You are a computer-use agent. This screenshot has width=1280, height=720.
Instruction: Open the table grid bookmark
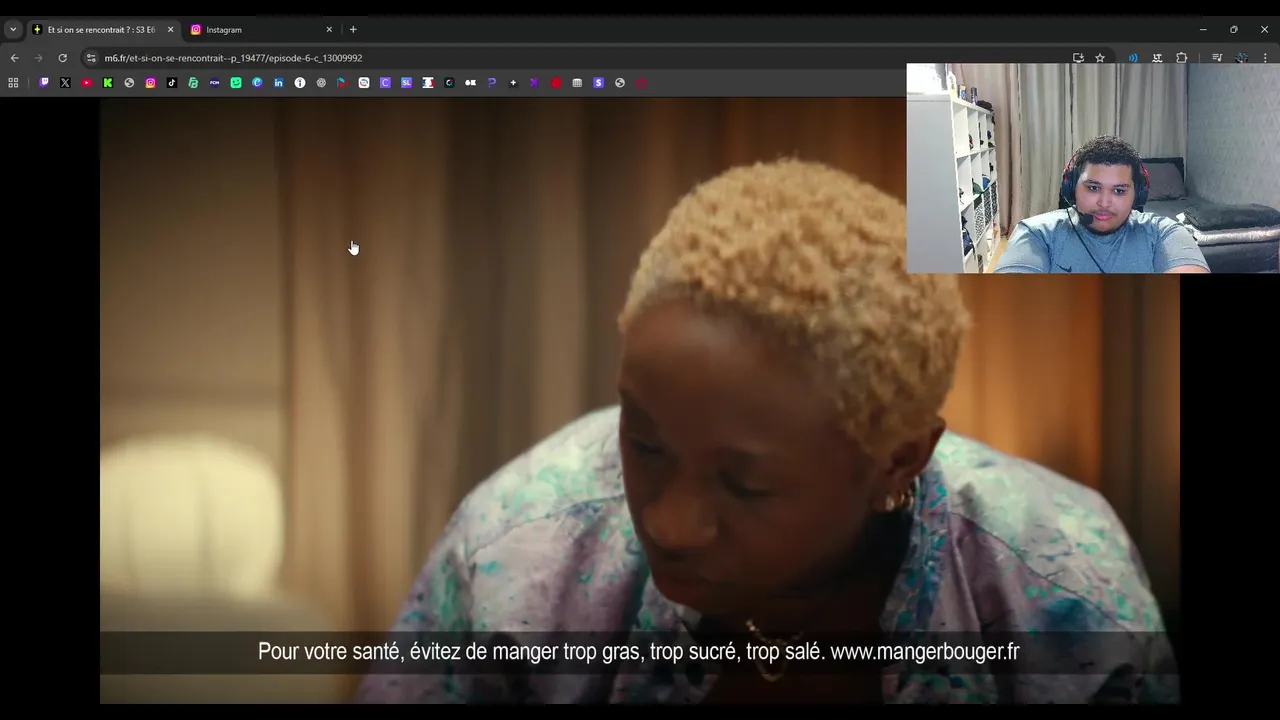pyautogui.click(x=577, y=83)
